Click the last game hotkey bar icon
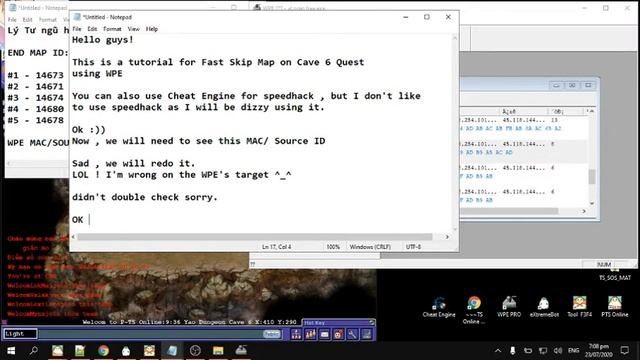Image resolution: width=640 pixels, height=360 pixels. tap(367, 334)
